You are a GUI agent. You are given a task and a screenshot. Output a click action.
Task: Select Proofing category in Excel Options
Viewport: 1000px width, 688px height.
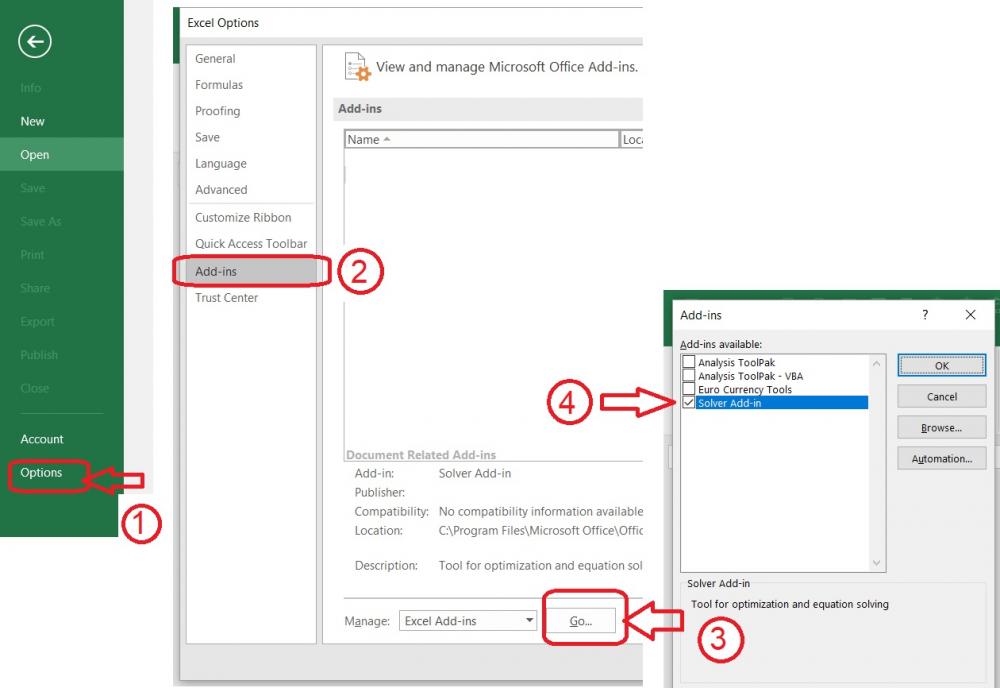pyautogui.click(x=217, y=111)
